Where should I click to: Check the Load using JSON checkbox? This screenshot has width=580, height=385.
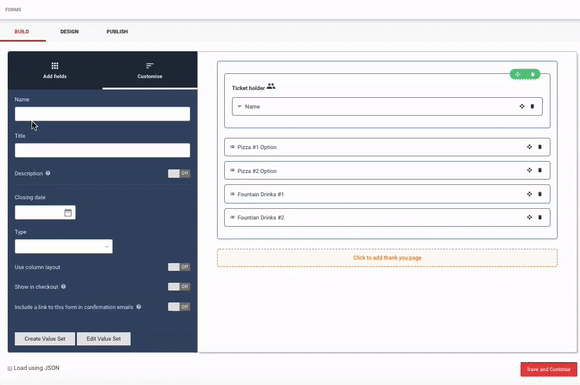(10, 368)
